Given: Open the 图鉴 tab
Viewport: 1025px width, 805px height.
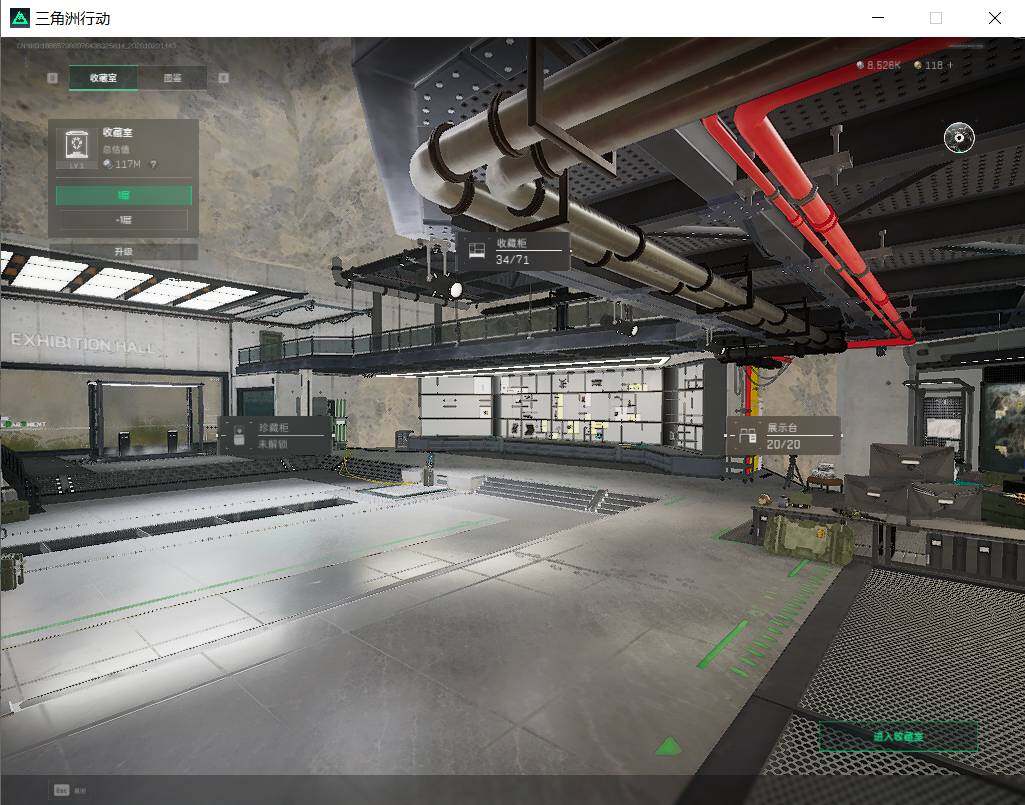Looking at the screenshot, I should (173, 78).
